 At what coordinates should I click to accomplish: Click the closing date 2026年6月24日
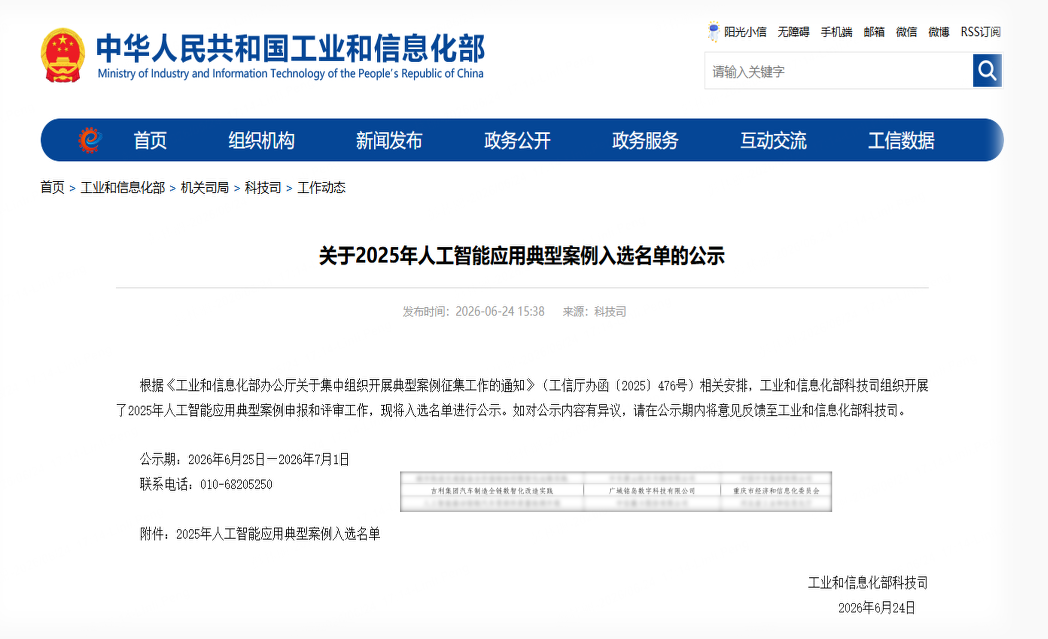click(x=876, y=608)
